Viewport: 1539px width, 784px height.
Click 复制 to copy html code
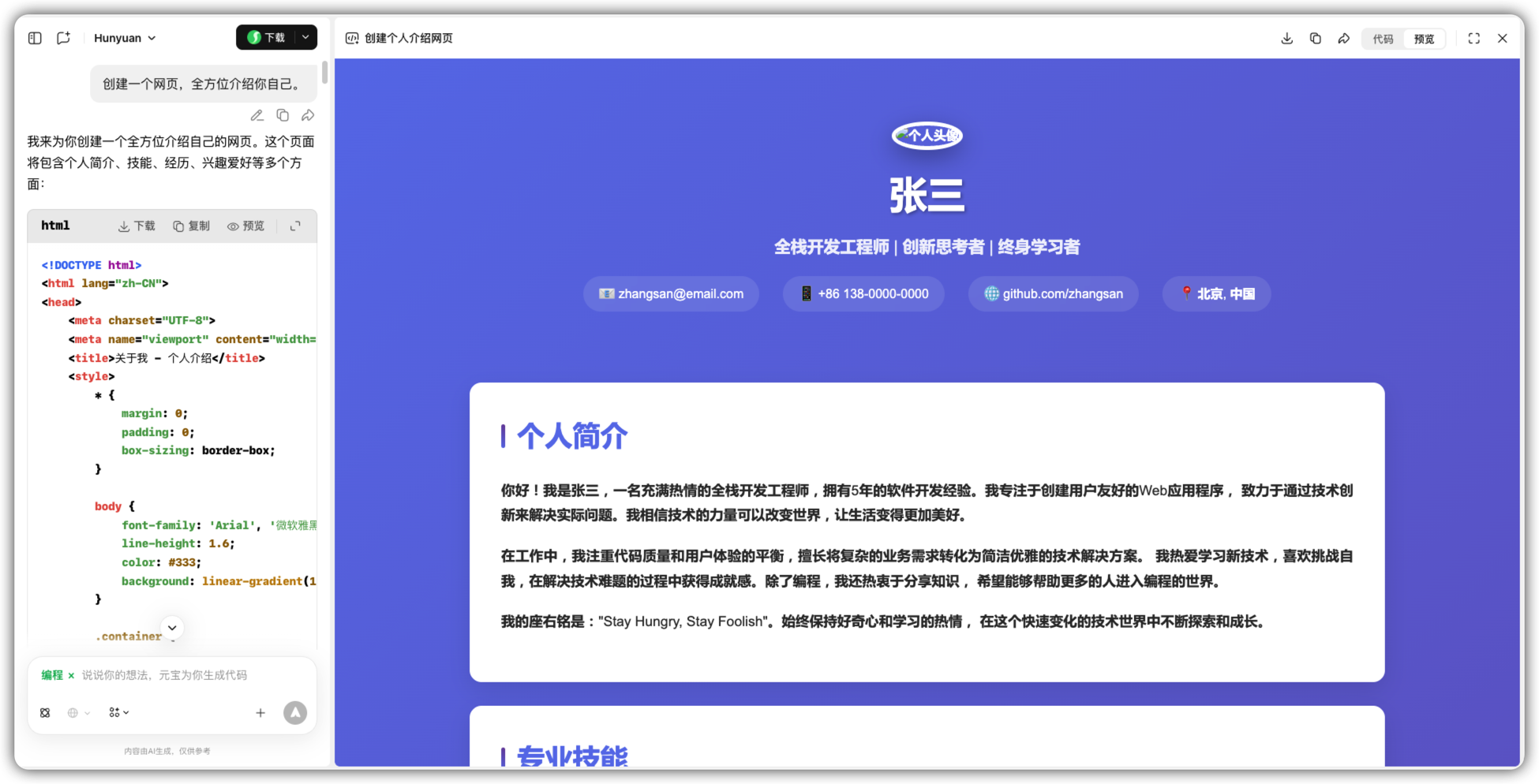[191, 226]
